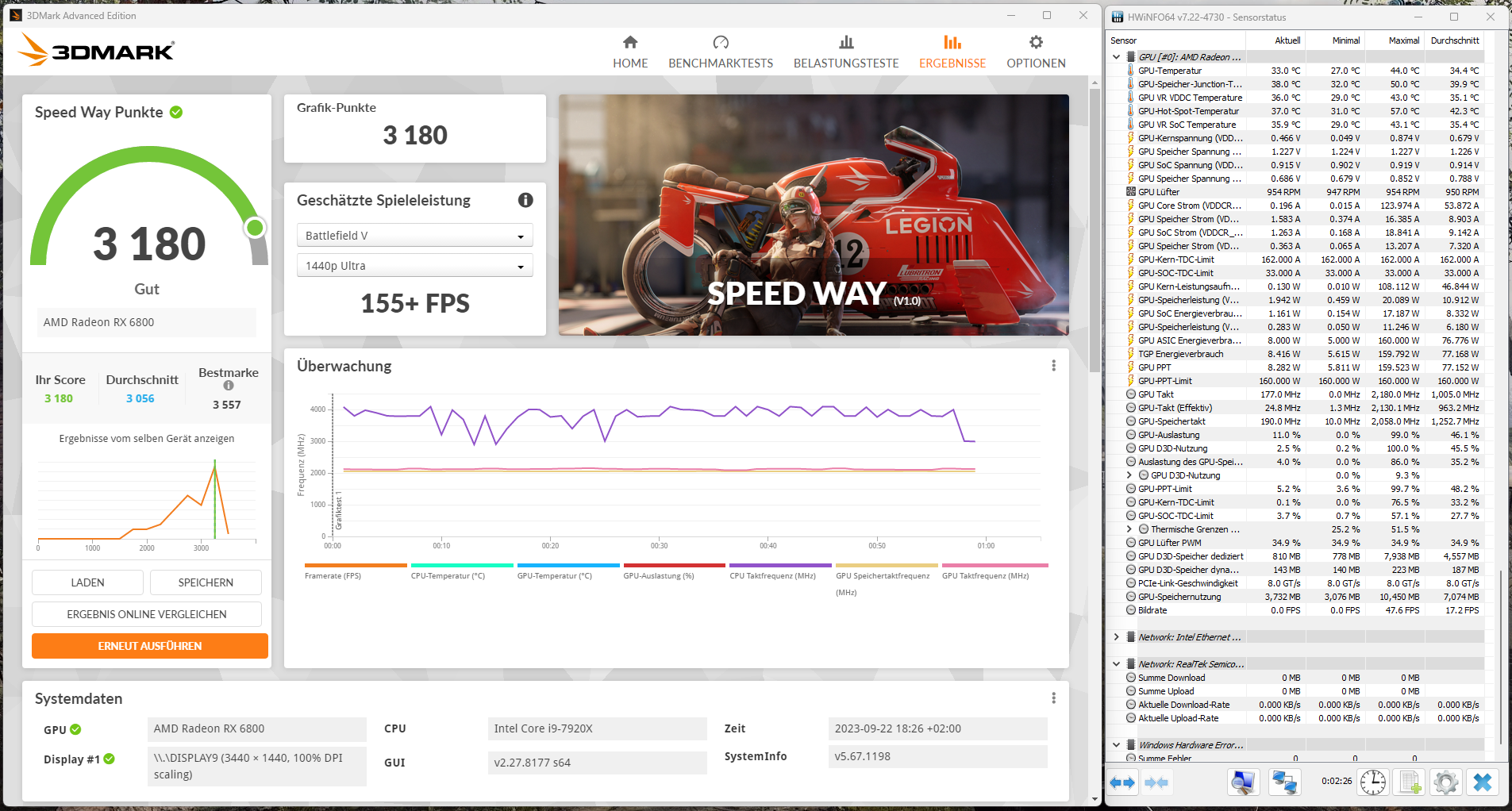Toggle GPU-Temperatur (°C) legend series
The width and height of the screenshot is (1512, 811).
[x=568, y=571]
